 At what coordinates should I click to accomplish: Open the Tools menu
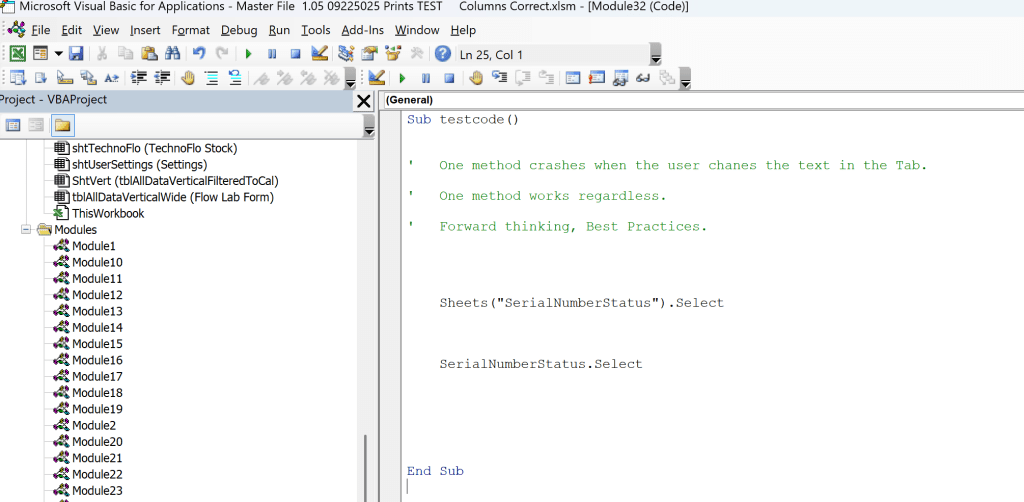tap(316, 30)
